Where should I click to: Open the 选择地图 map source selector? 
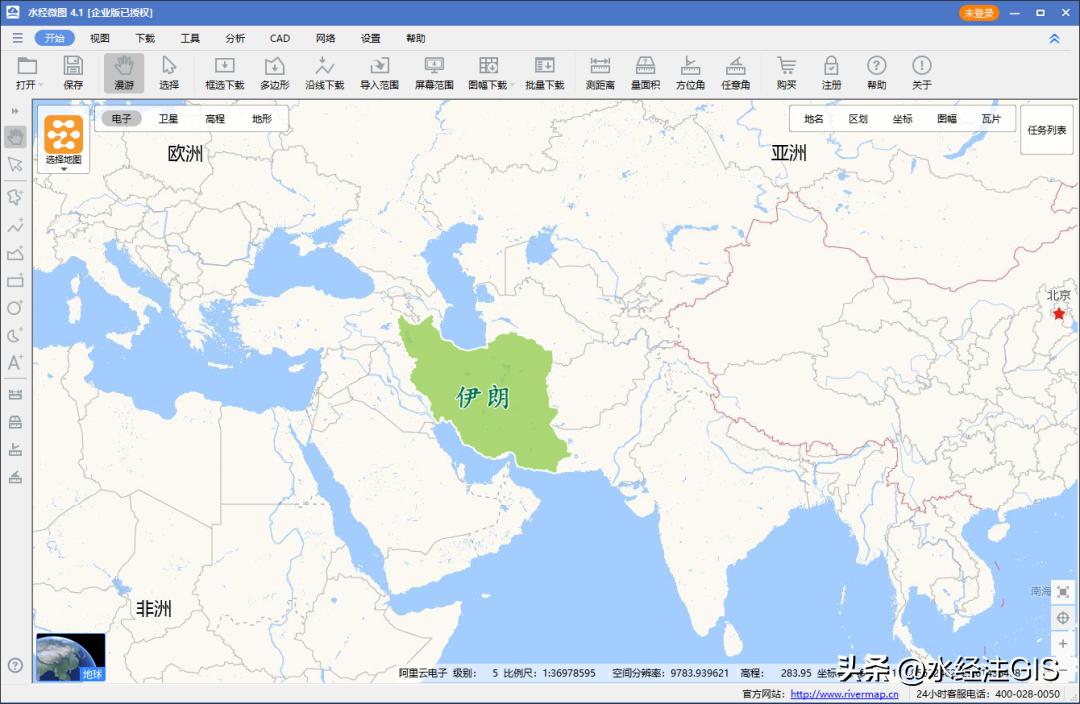pos(63,141)
